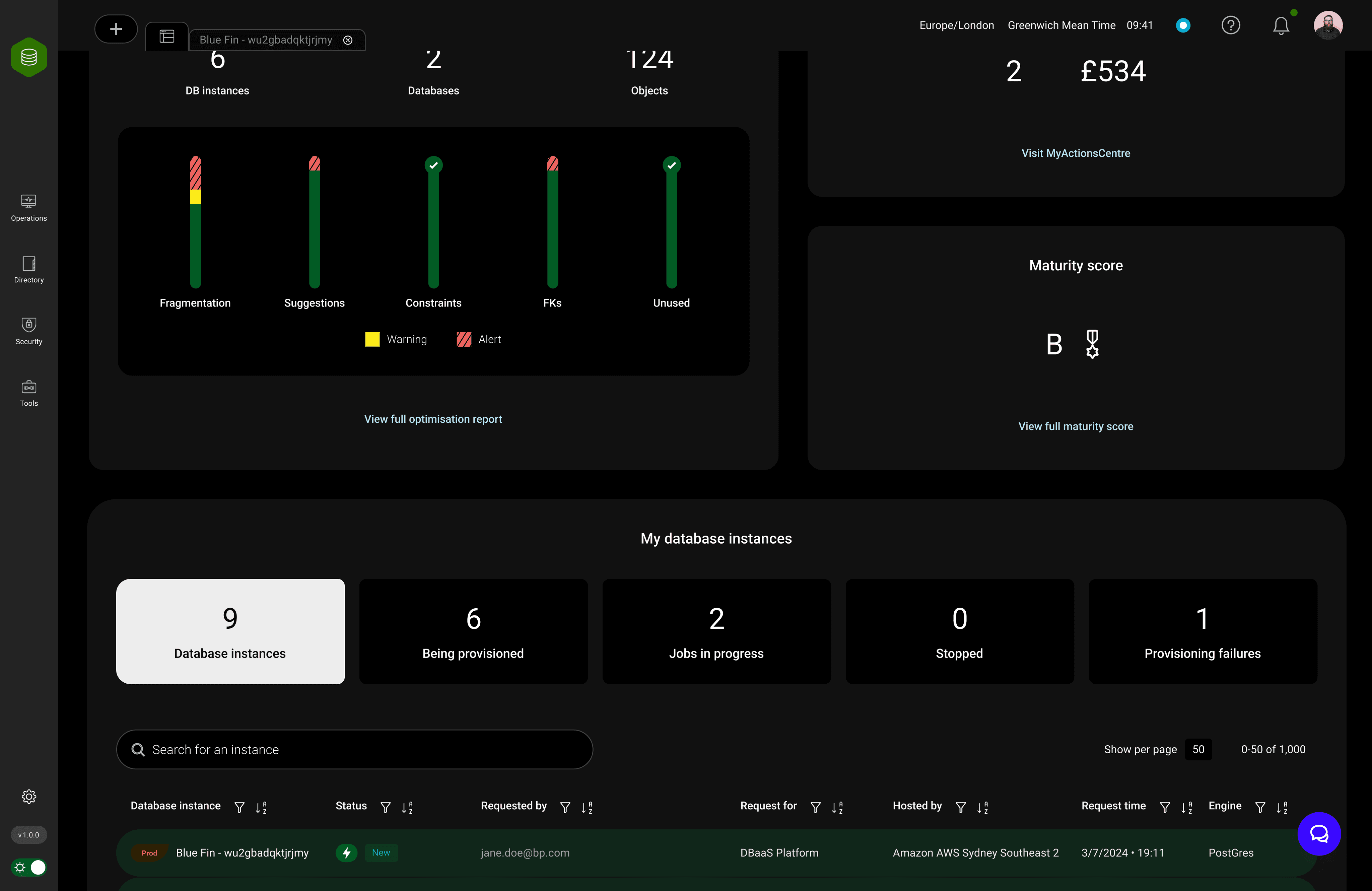Screen dimensions: 1372x891
Task: Open the Security sidebar section
Action: (x=29, y=331)
